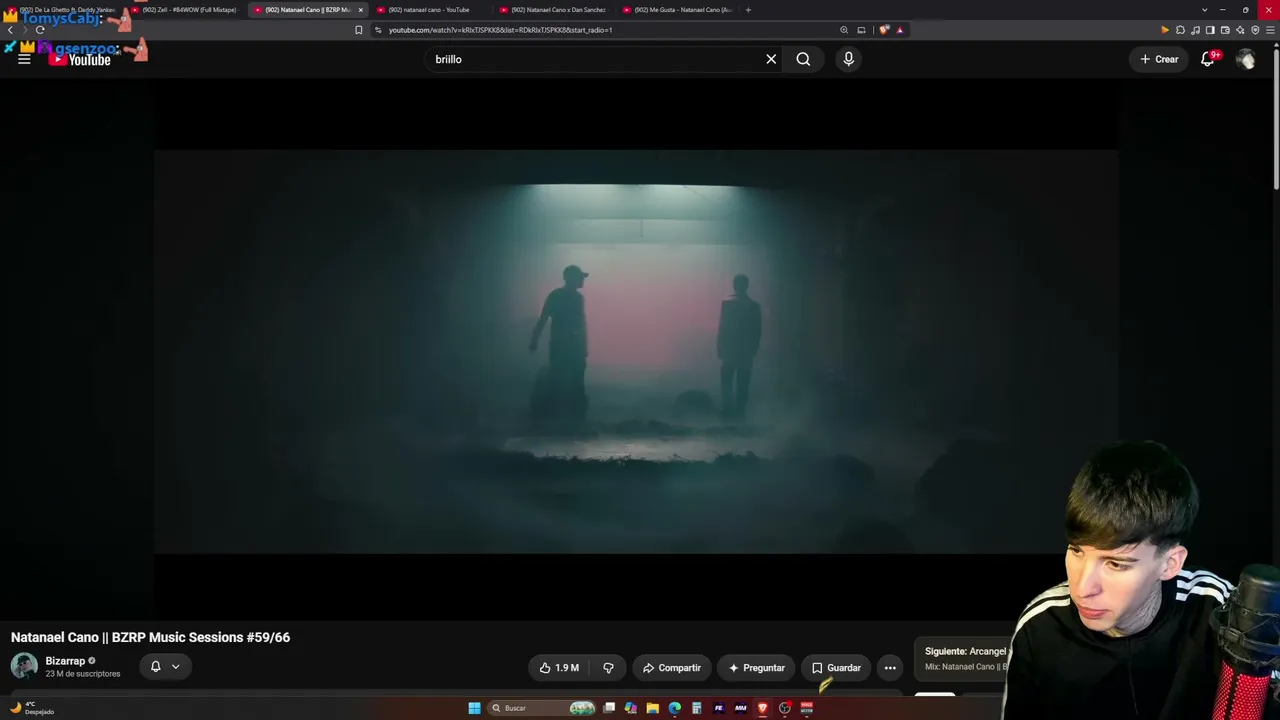Click the browser address bar URL
The height and width of the screenshot is (720, 1280).
(x=500, y=30)
